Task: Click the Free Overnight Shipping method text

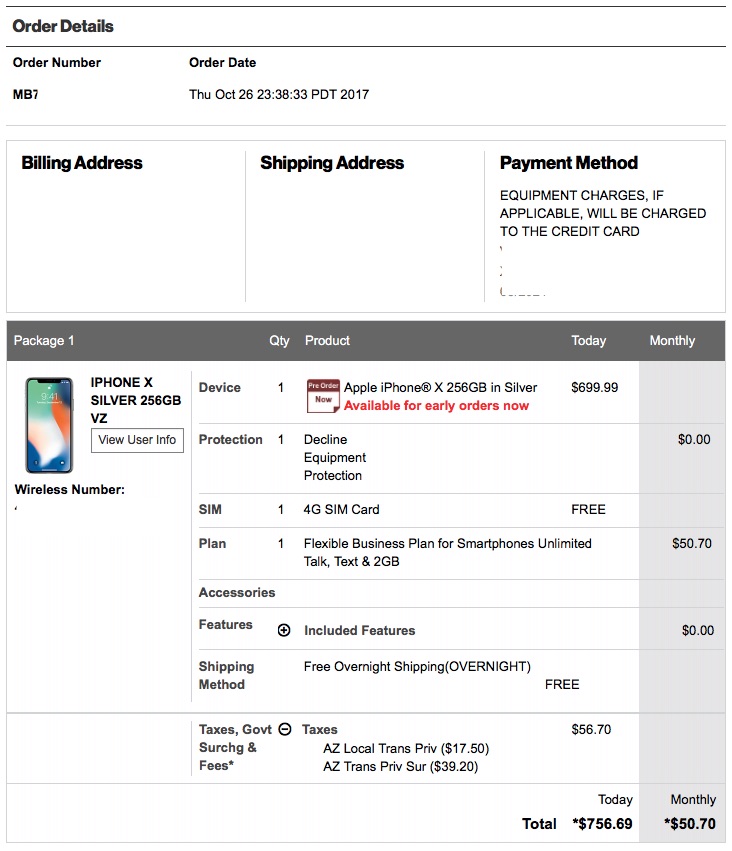Action: click(417, 666)
